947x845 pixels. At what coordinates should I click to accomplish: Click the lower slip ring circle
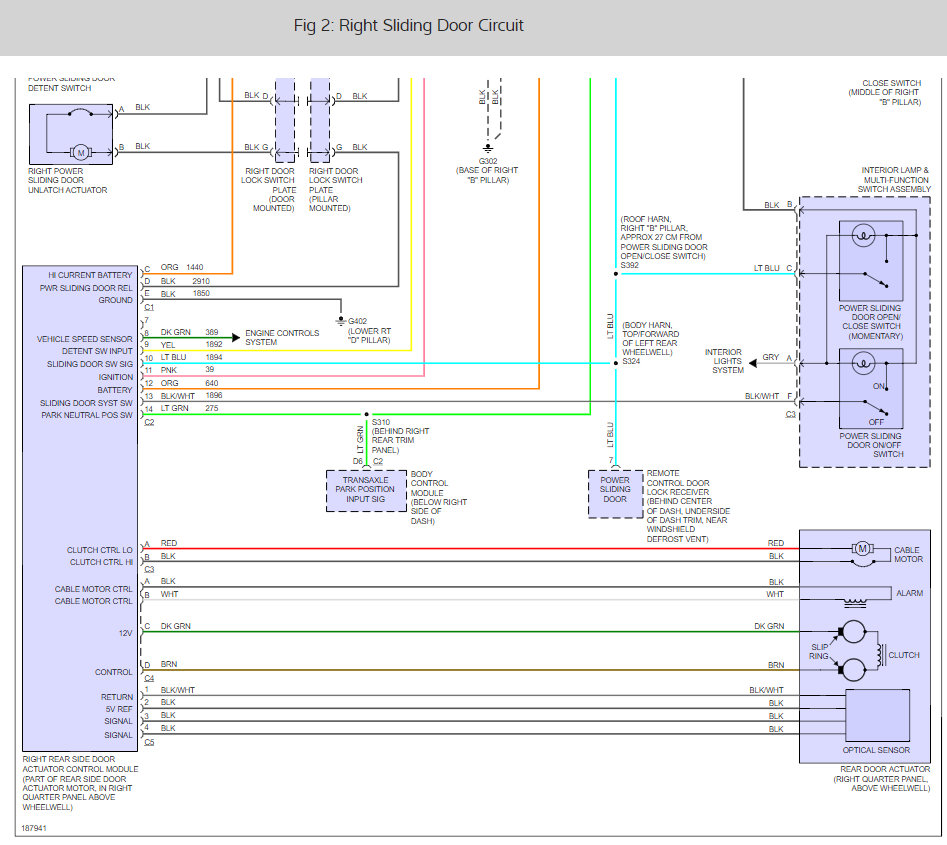(853, 670)
